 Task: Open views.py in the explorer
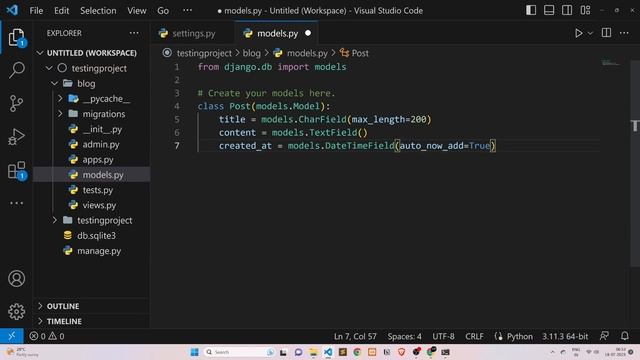91,205
